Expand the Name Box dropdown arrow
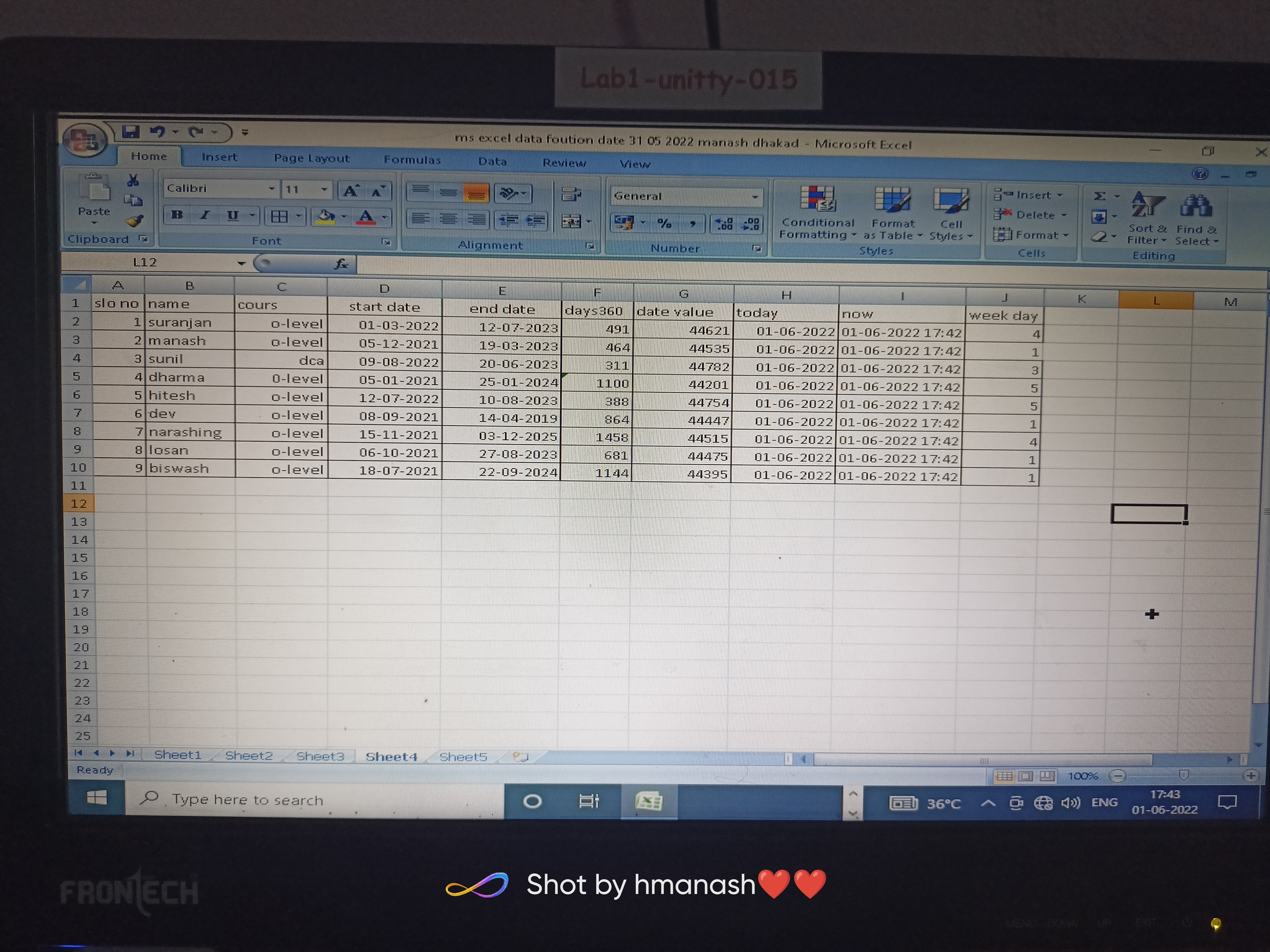The width and height of the screenshot is (1270, 952). coord(241,264)
